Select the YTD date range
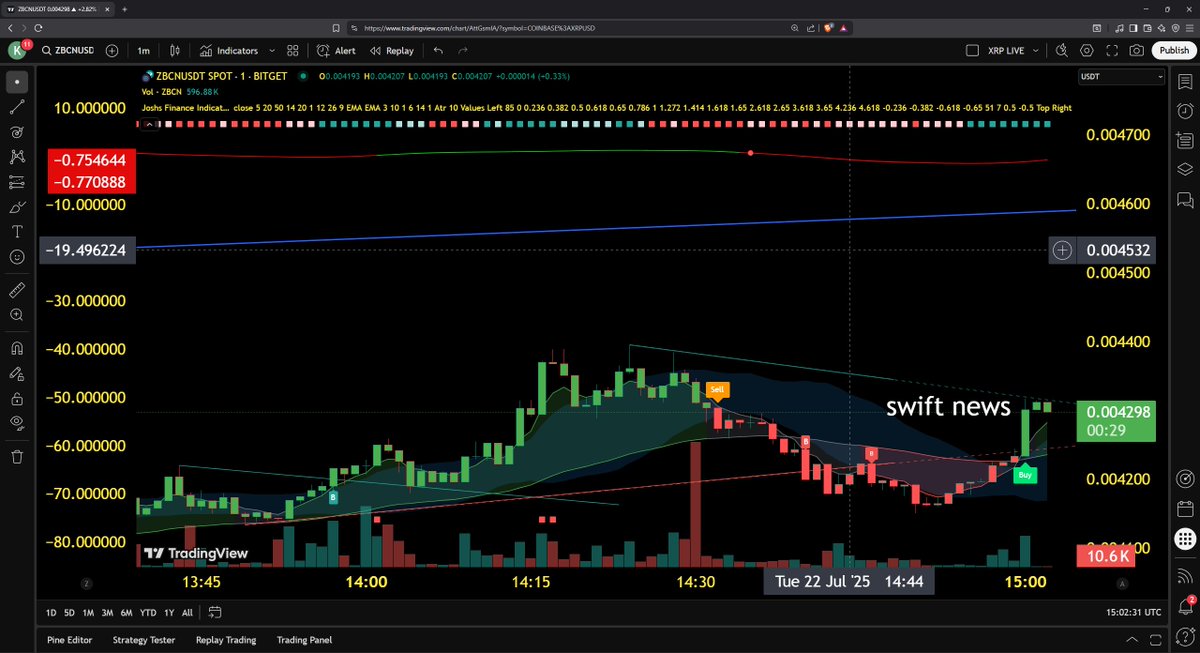This screenshot has width=1200, height=653. click(x=147, y=612)
